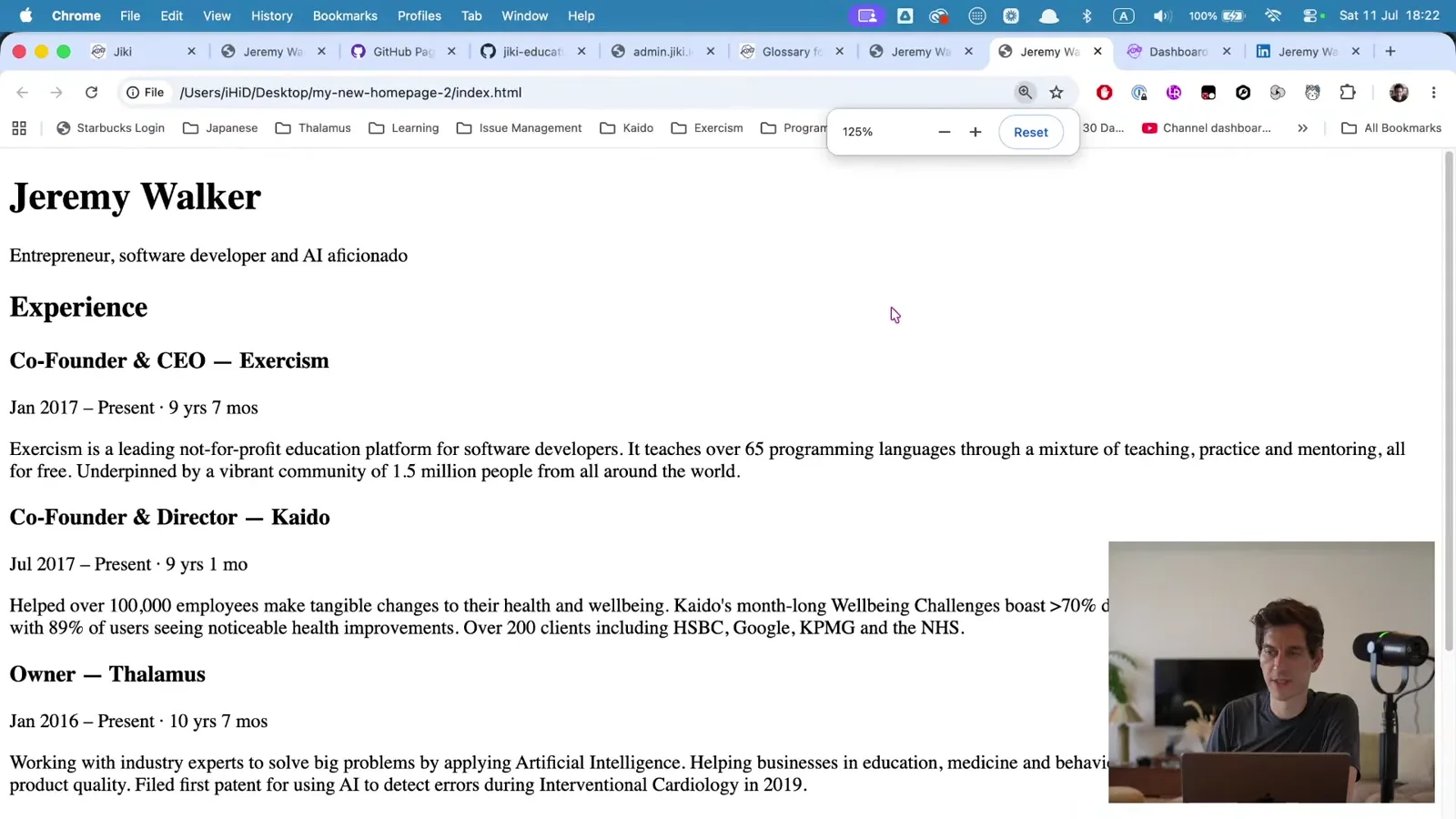
Task: Close the Jiki tab
Action: (x=191, y=52)
